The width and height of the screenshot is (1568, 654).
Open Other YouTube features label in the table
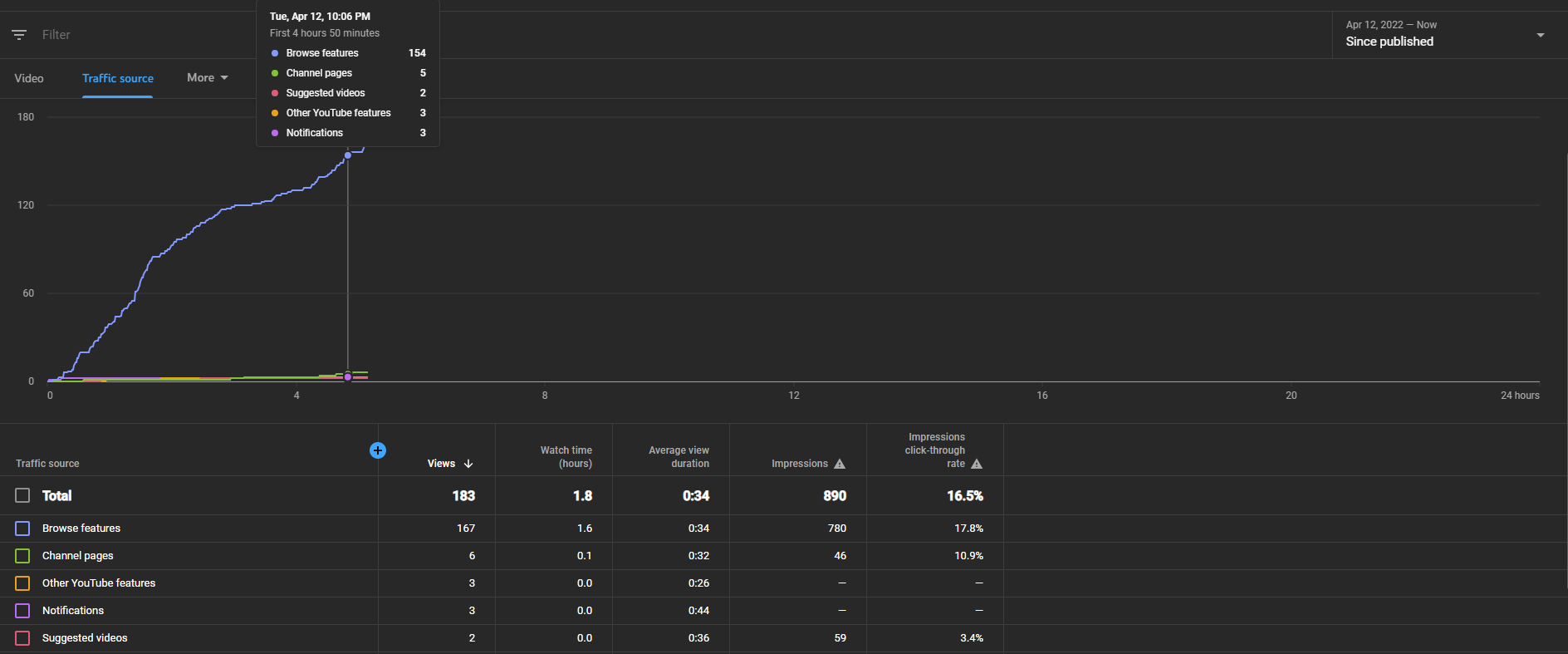click(99, 583)
